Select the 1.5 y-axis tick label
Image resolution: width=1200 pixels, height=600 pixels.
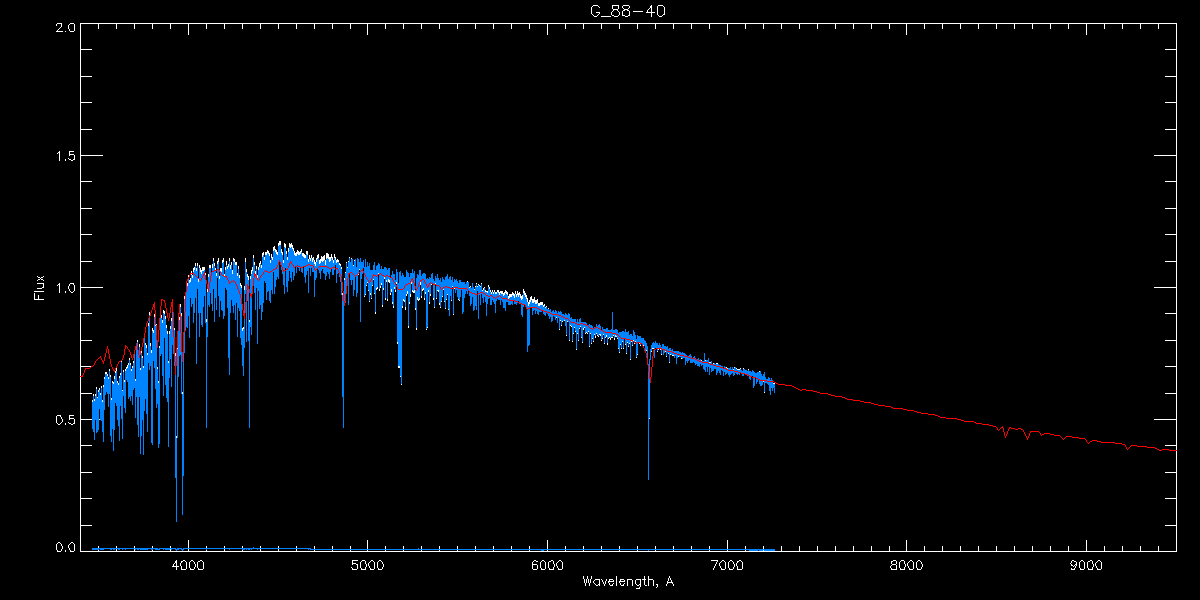(x=66, y=157)
